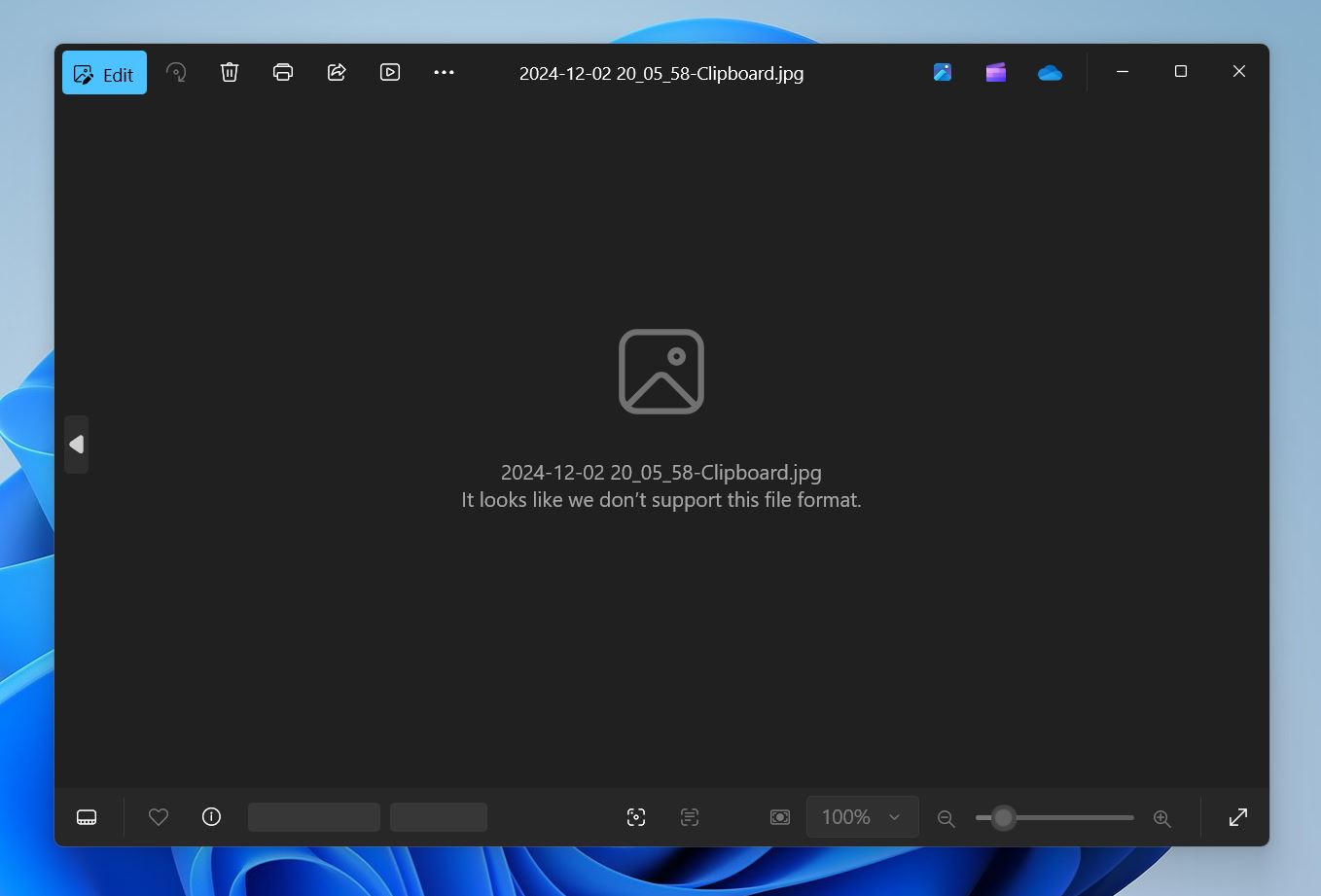This screenshot has width=1321, height=896.
Task: Delete the current image
Action: (230, 72)
